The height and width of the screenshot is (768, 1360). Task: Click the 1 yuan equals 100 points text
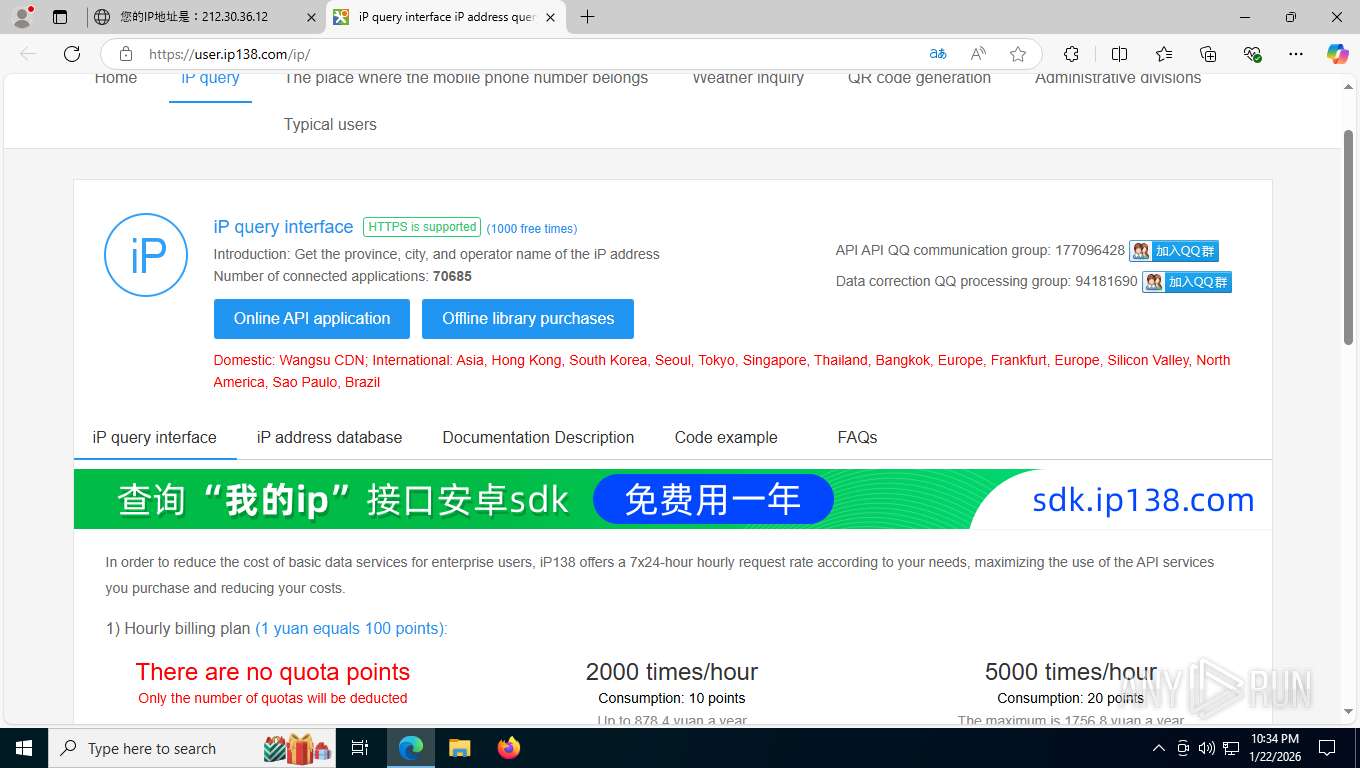pyautogui.click(x=351, y=629)
